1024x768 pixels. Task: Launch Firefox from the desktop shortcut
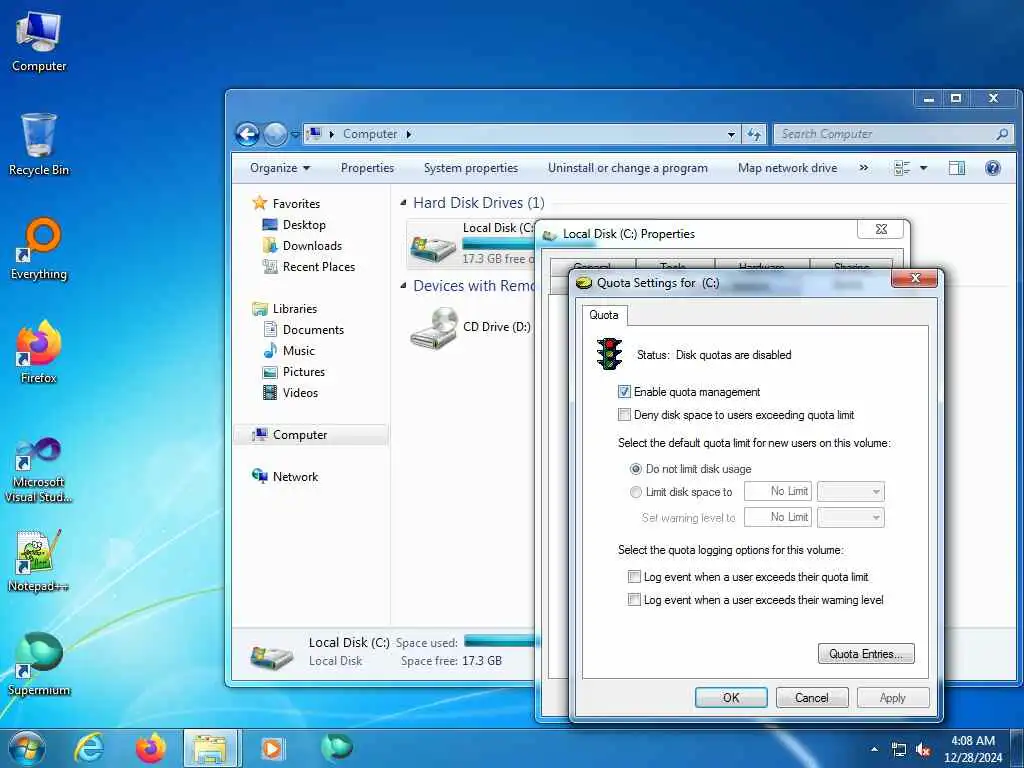click(x=39, y=352)
